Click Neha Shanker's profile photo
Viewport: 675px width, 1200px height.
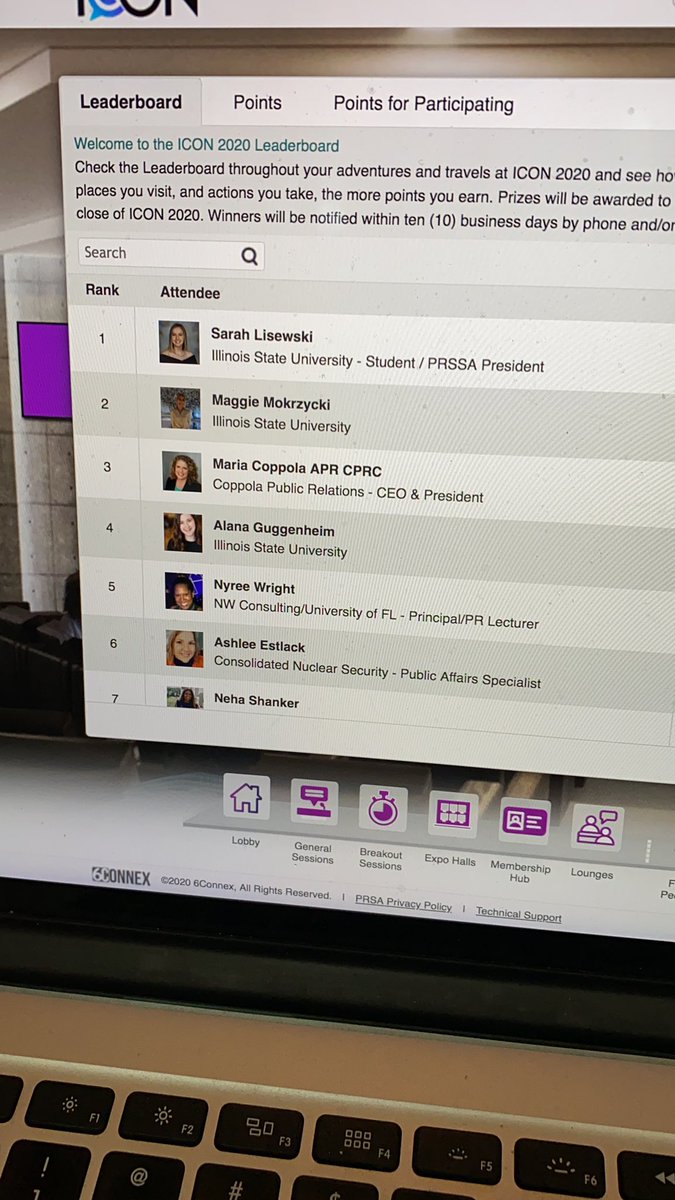click(x=185, y=698)
